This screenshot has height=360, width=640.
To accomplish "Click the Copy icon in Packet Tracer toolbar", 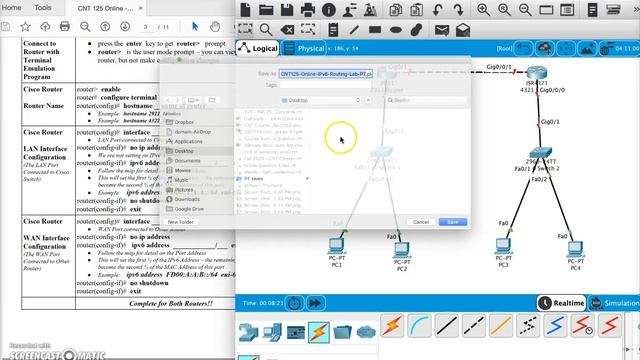I will coord(395,9).
